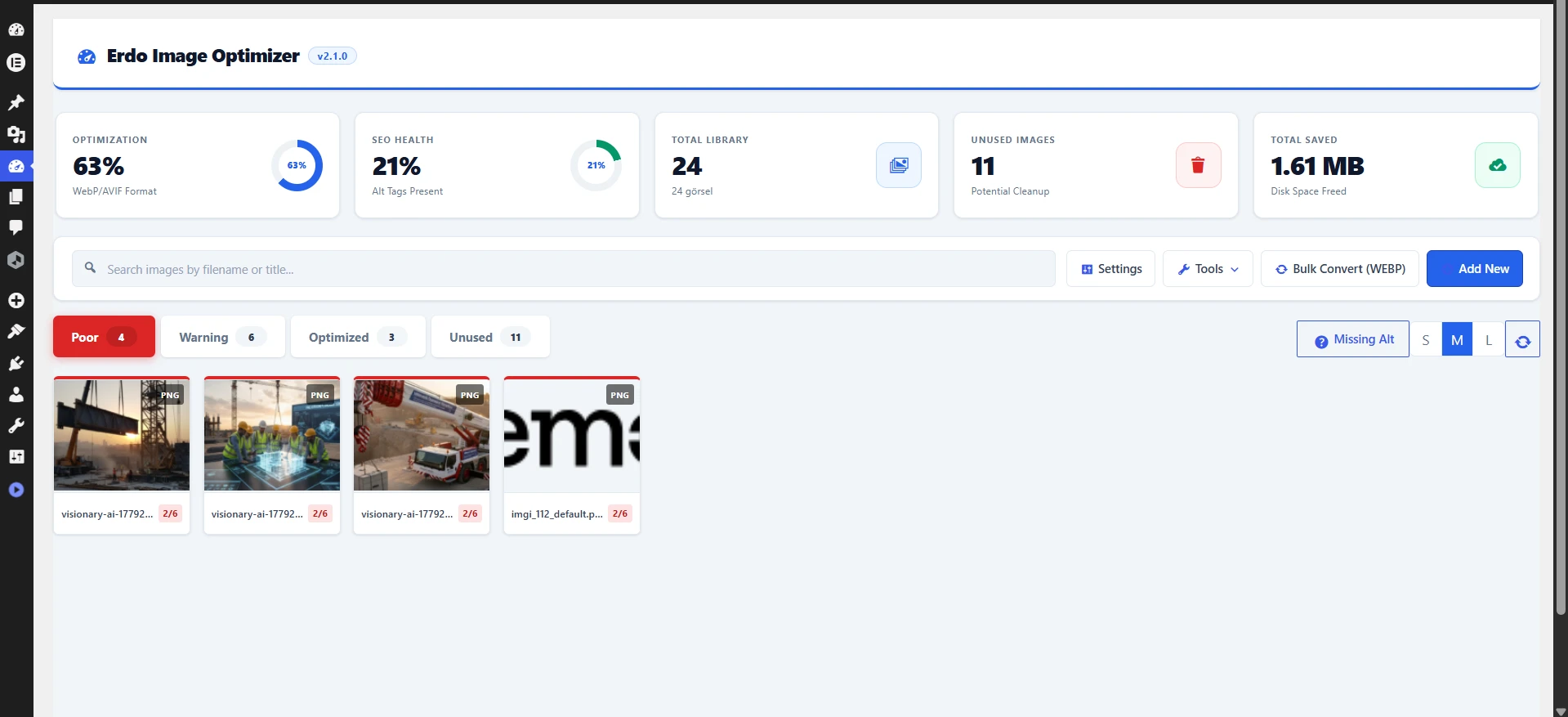This screenshot has height=717, width=1568.
Task: Switch thumbnail size to S
Action: click(x=1426, y=340)
